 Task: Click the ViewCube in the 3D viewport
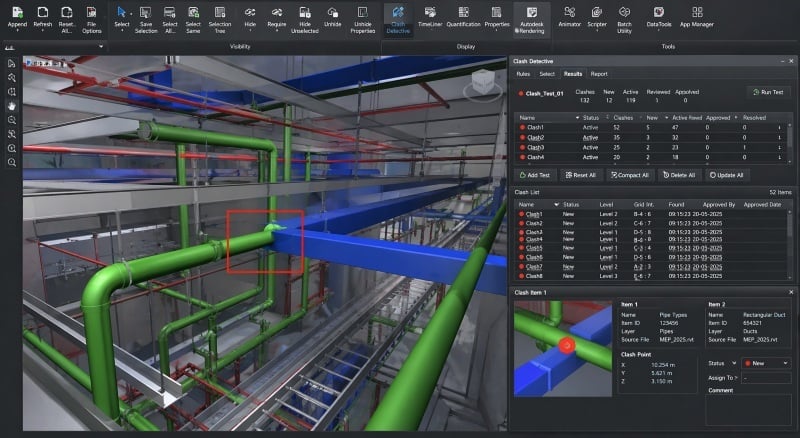coord(483,83)
